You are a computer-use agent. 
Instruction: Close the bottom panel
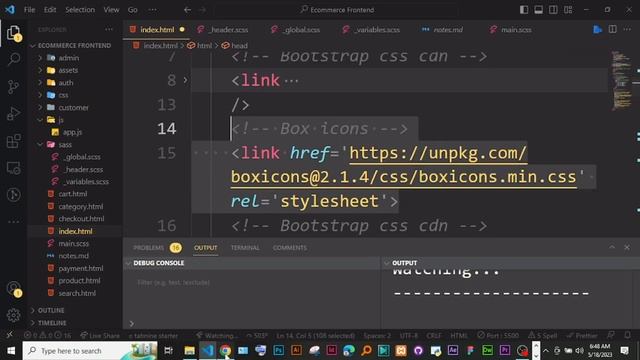pos(627,247)
